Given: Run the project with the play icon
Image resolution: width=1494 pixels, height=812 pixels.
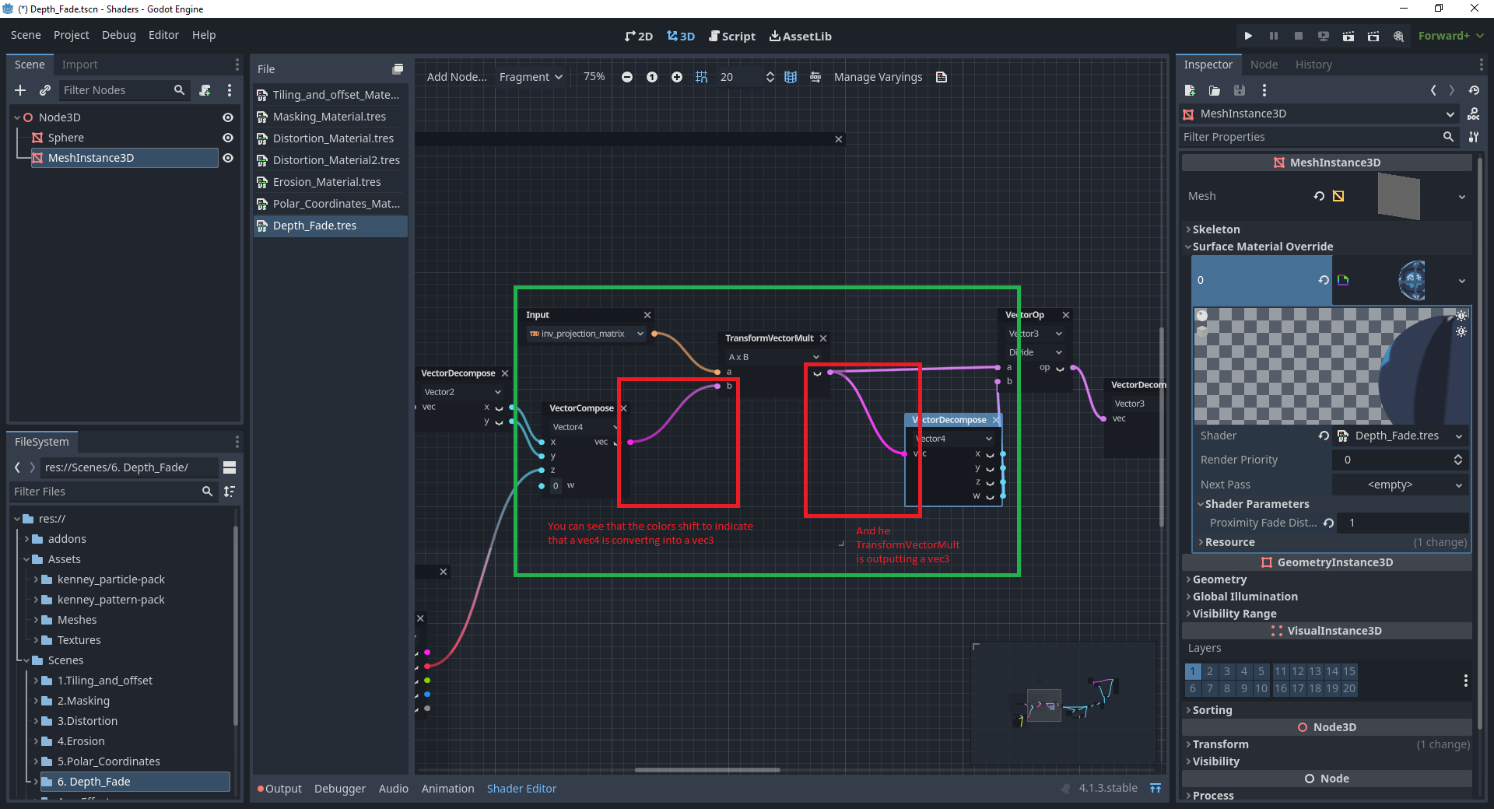Looking at the screenshot, I should coord(1248,36).
